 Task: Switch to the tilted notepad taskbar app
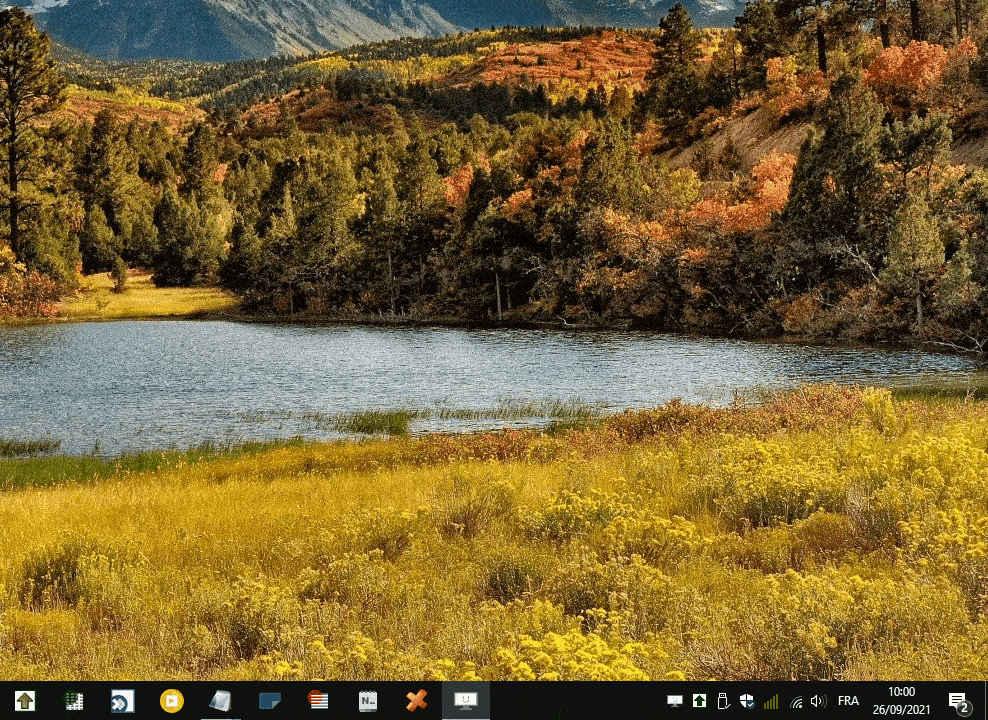(x=221, y=700)
